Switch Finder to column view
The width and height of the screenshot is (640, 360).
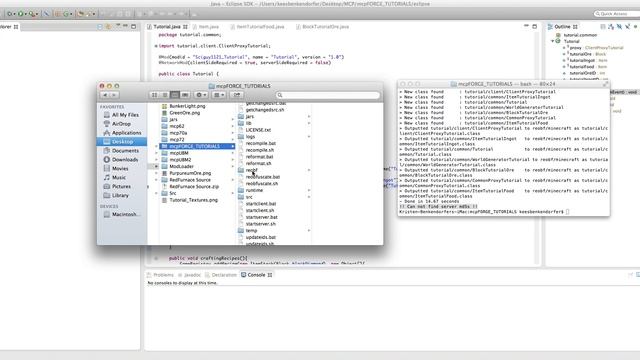[x=175, y=95]
